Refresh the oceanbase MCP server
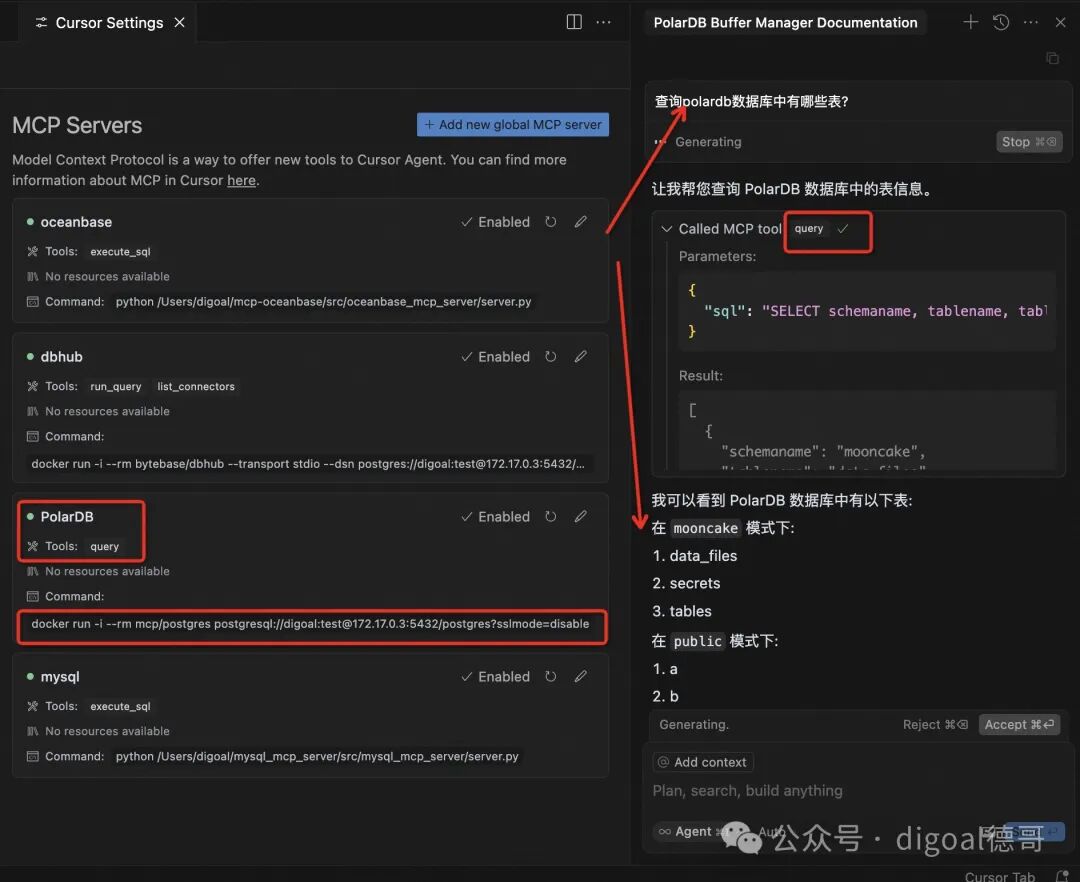 coord(550,222)
